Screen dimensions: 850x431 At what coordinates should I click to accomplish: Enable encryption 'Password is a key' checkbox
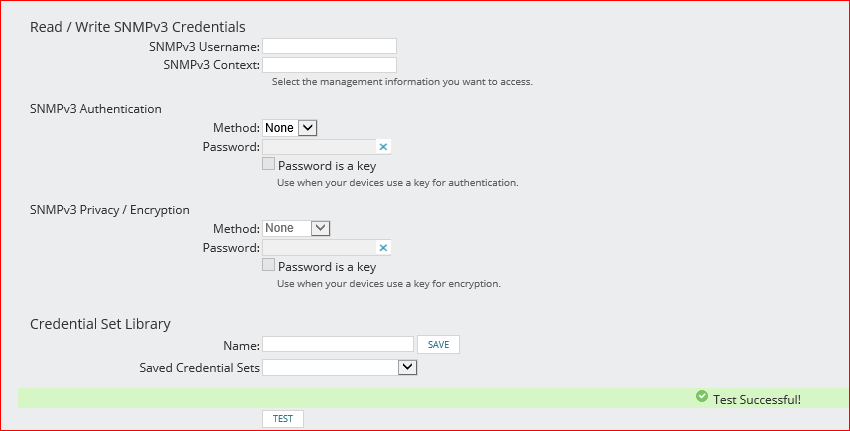click(x=268, y=266)
